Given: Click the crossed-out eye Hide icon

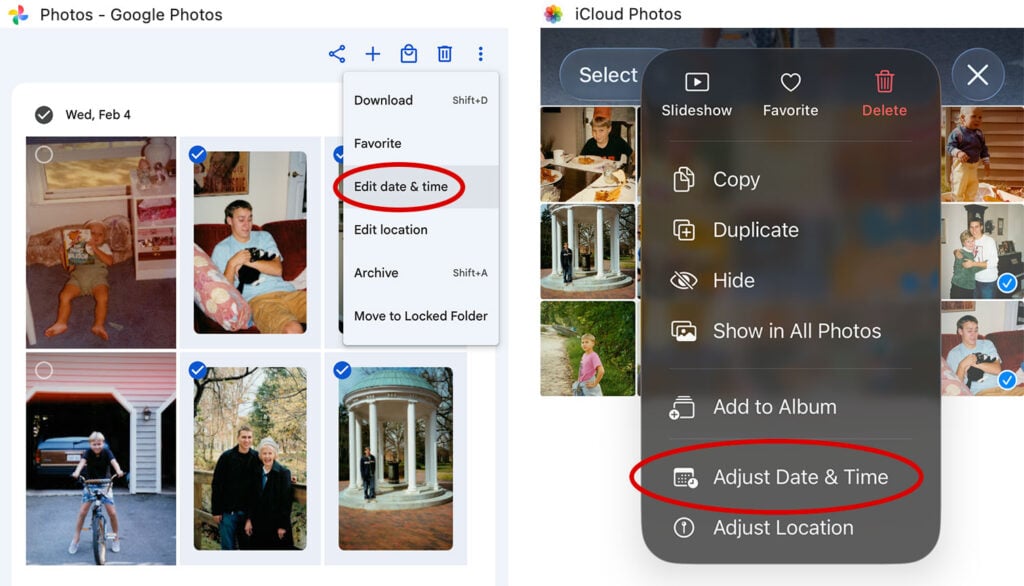Looking at the screenshot, I should tap(684, 280).
